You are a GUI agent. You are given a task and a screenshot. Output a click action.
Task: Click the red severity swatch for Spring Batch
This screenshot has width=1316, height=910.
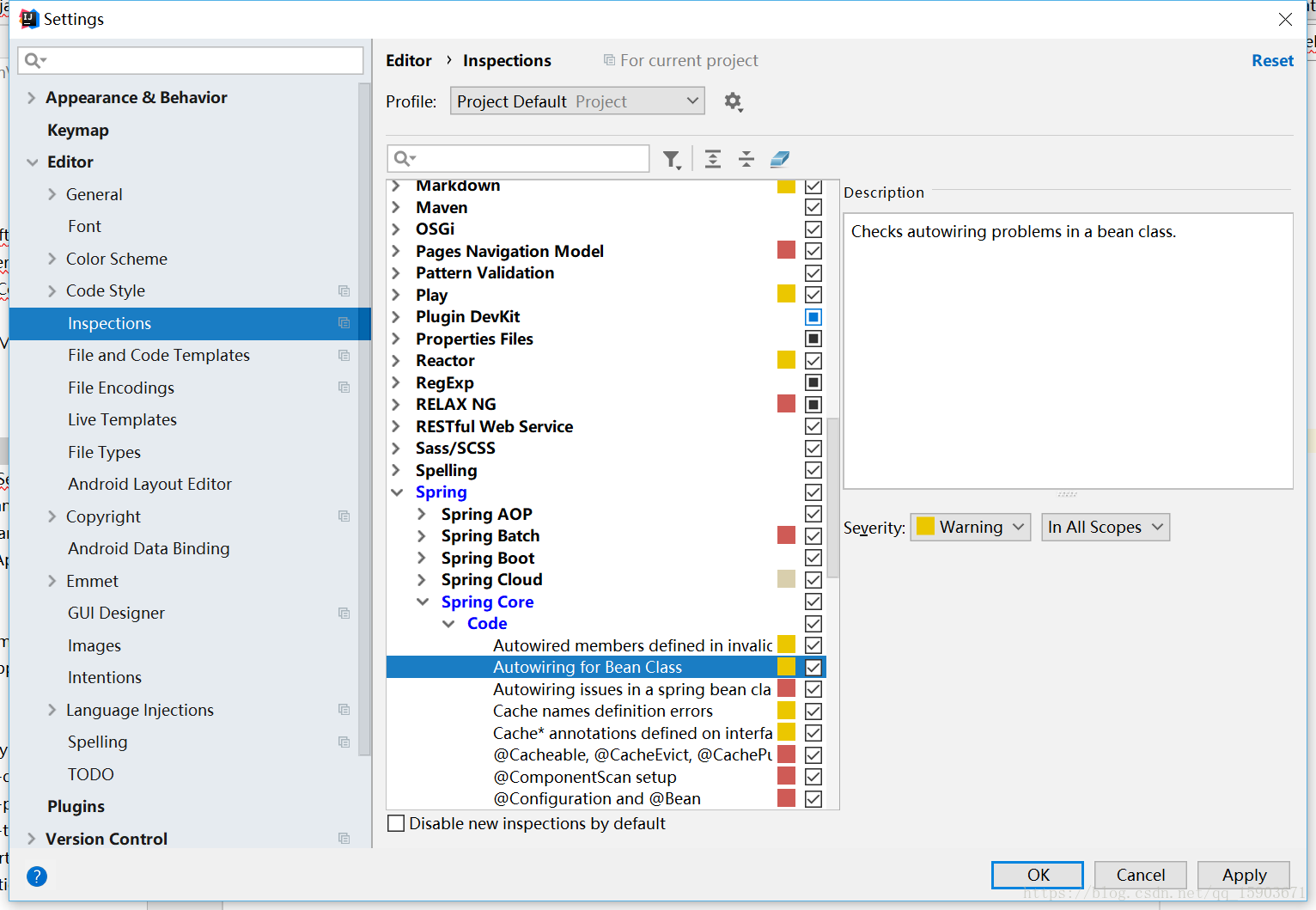point(786,536)
